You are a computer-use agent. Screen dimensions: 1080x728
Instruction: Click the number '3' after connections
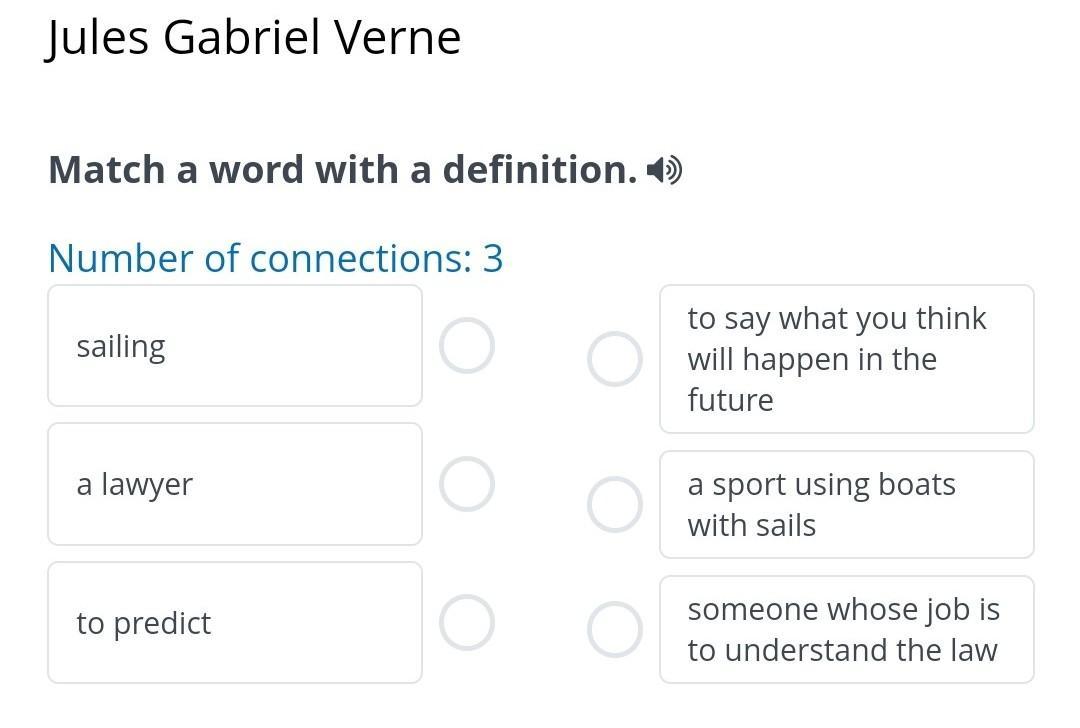click(493, 258)
